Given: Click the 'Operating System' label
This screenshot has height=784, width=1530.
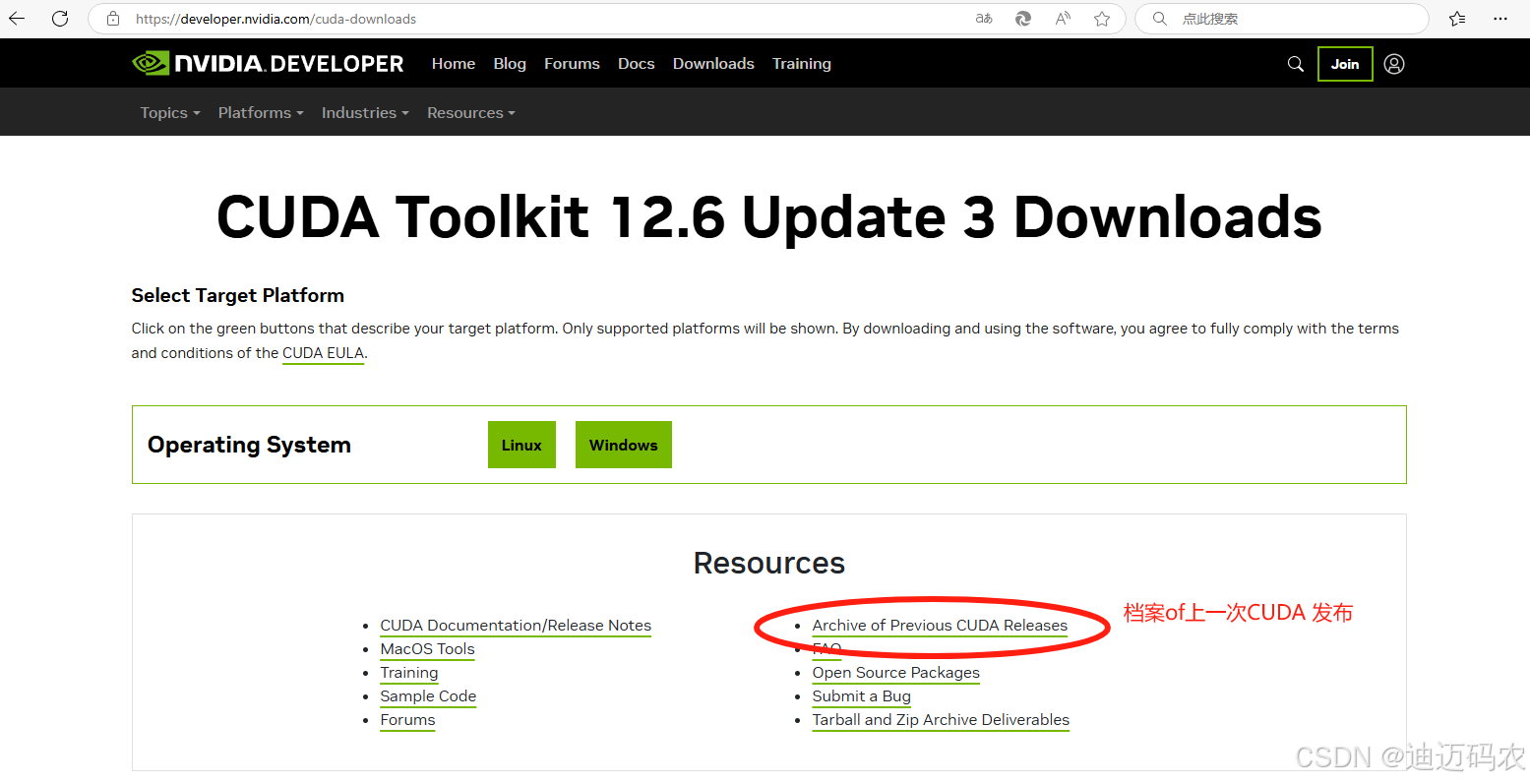Looking at the screenshot, I should point(249,445).
